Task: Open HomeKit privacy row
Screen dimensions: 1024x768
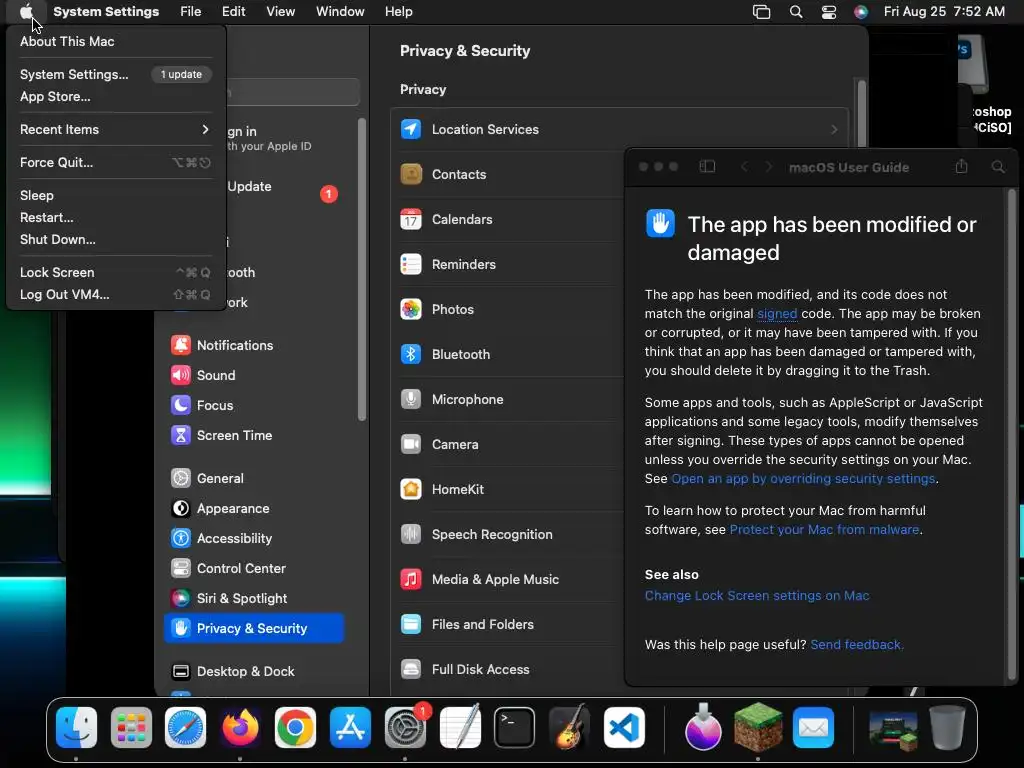Action: [508, 489]
